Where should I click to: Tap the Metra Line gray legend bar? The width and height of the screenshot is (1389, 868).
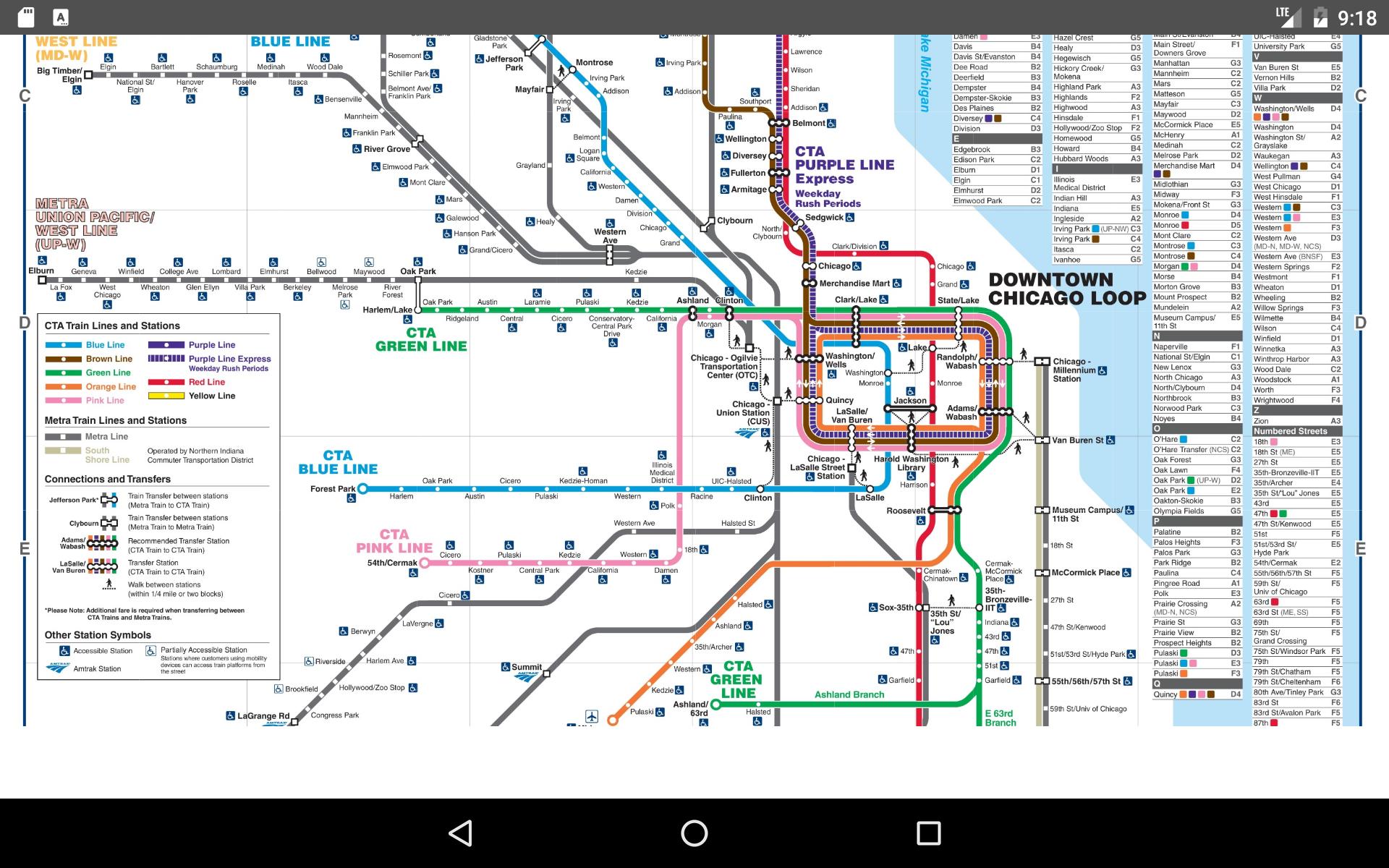tap(64, 437)
